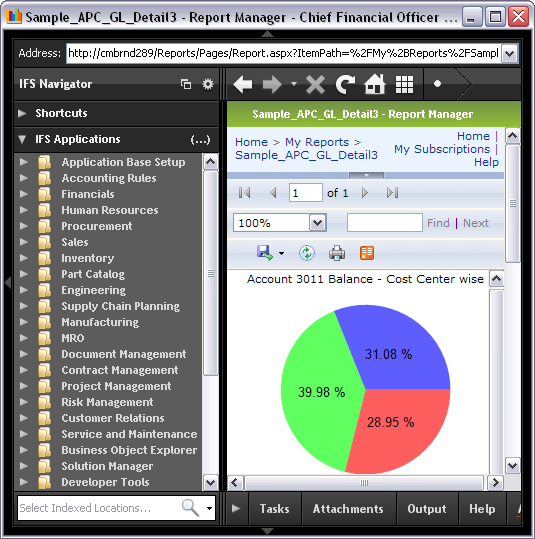Refresh the report with green arrows icon
535x539 pixels.
tap(307, 253)
